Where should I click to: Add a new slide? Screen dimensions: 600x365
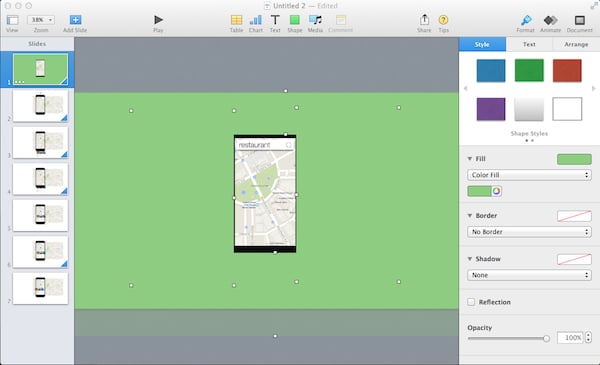pos(75,20)
